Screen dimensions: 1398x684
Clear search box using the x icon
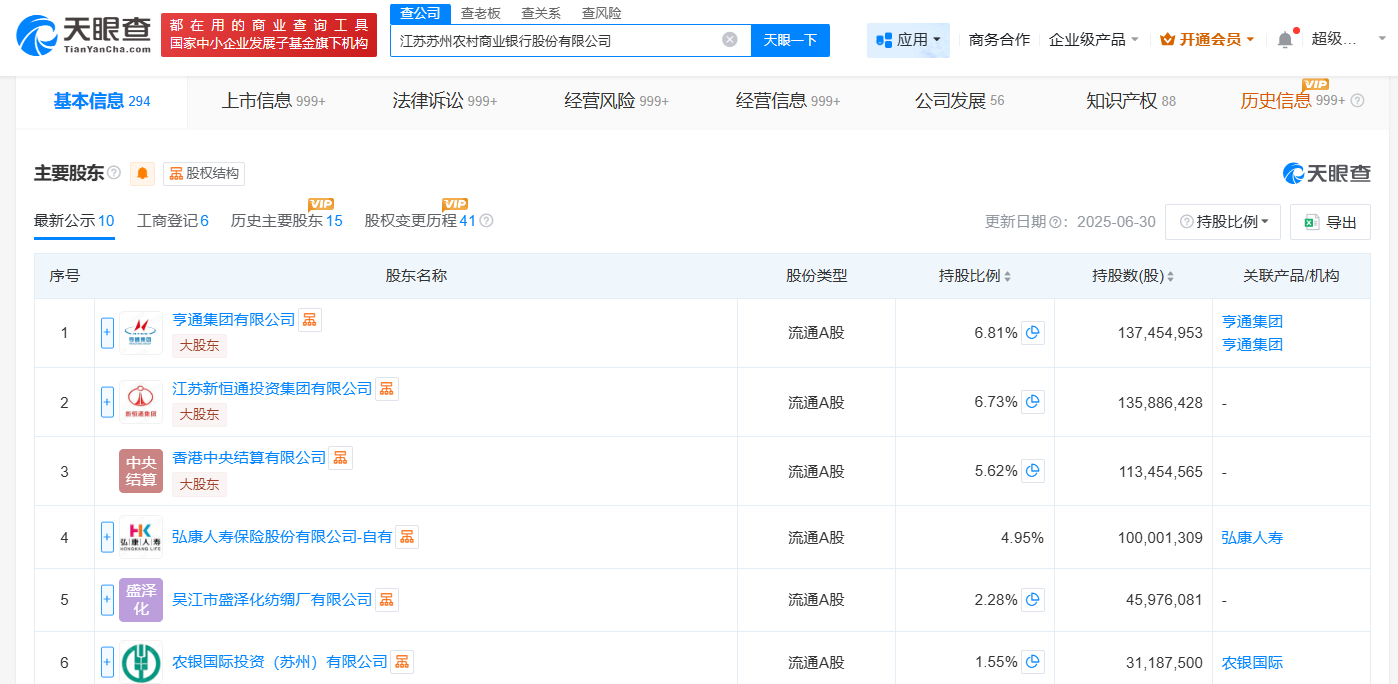click(731, 40)
